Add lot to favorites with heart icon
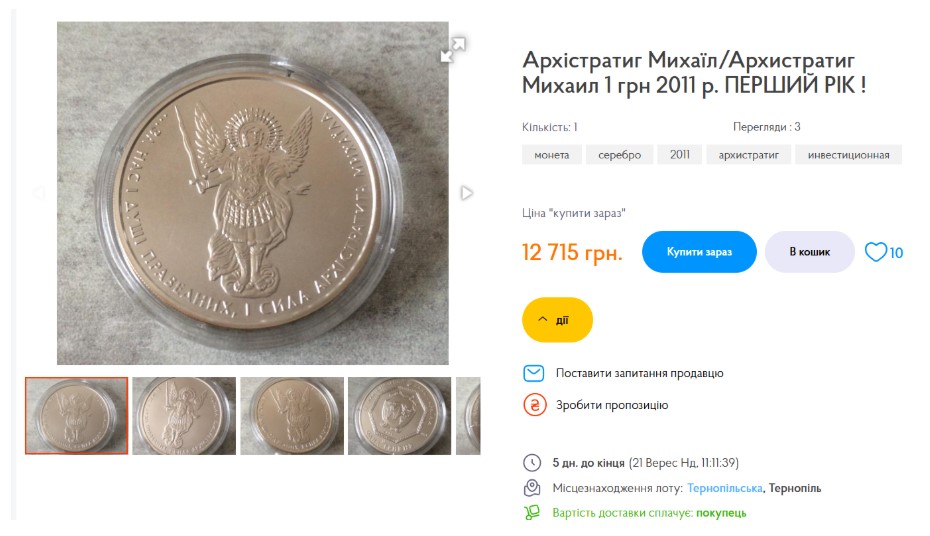Screen dimensions: 930x536 [x=876, y=252]
